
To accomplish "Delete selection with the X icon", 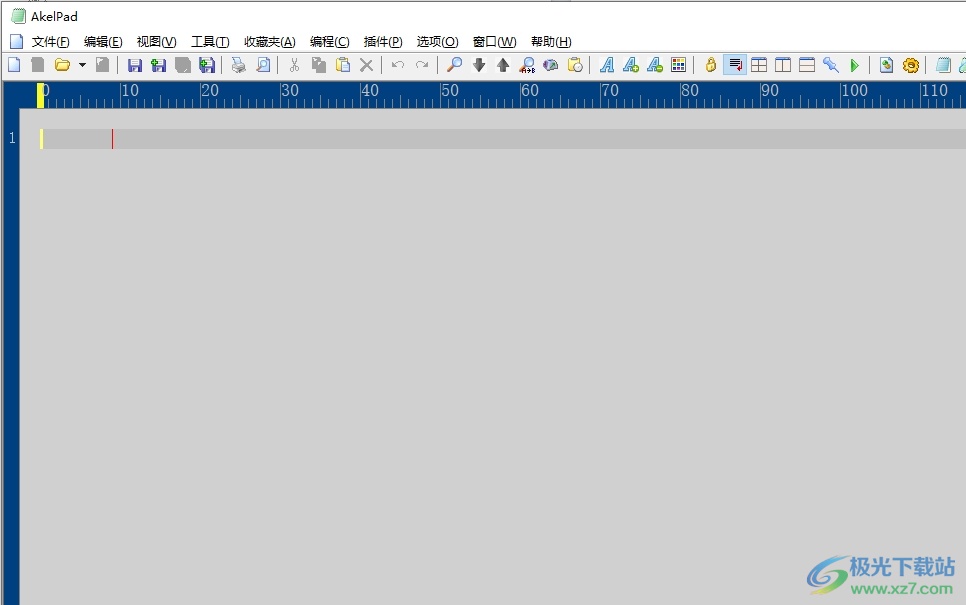I will pos(367,65).
